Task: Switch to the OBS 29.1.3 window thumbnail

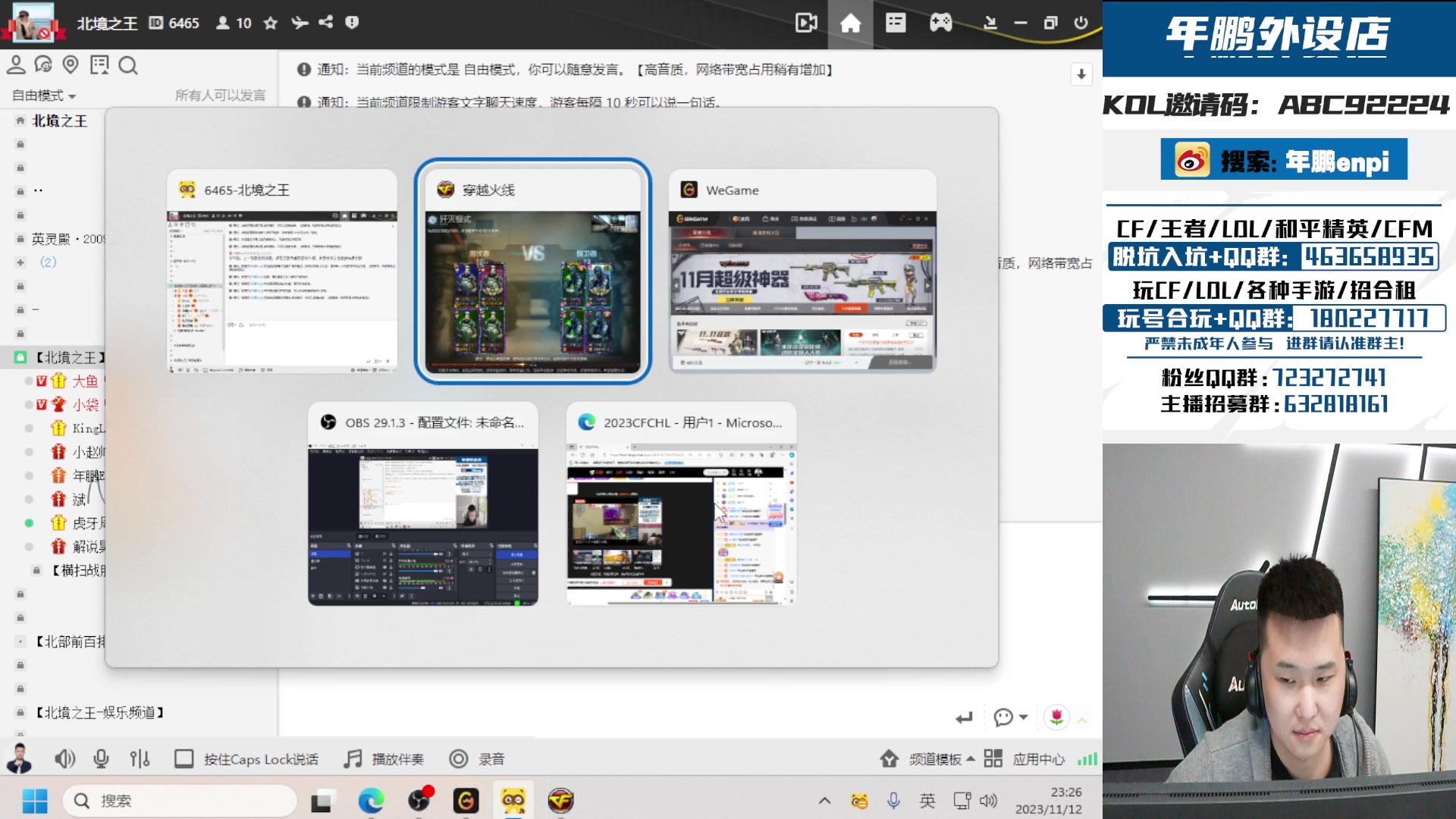Action: tap(423, 504)
